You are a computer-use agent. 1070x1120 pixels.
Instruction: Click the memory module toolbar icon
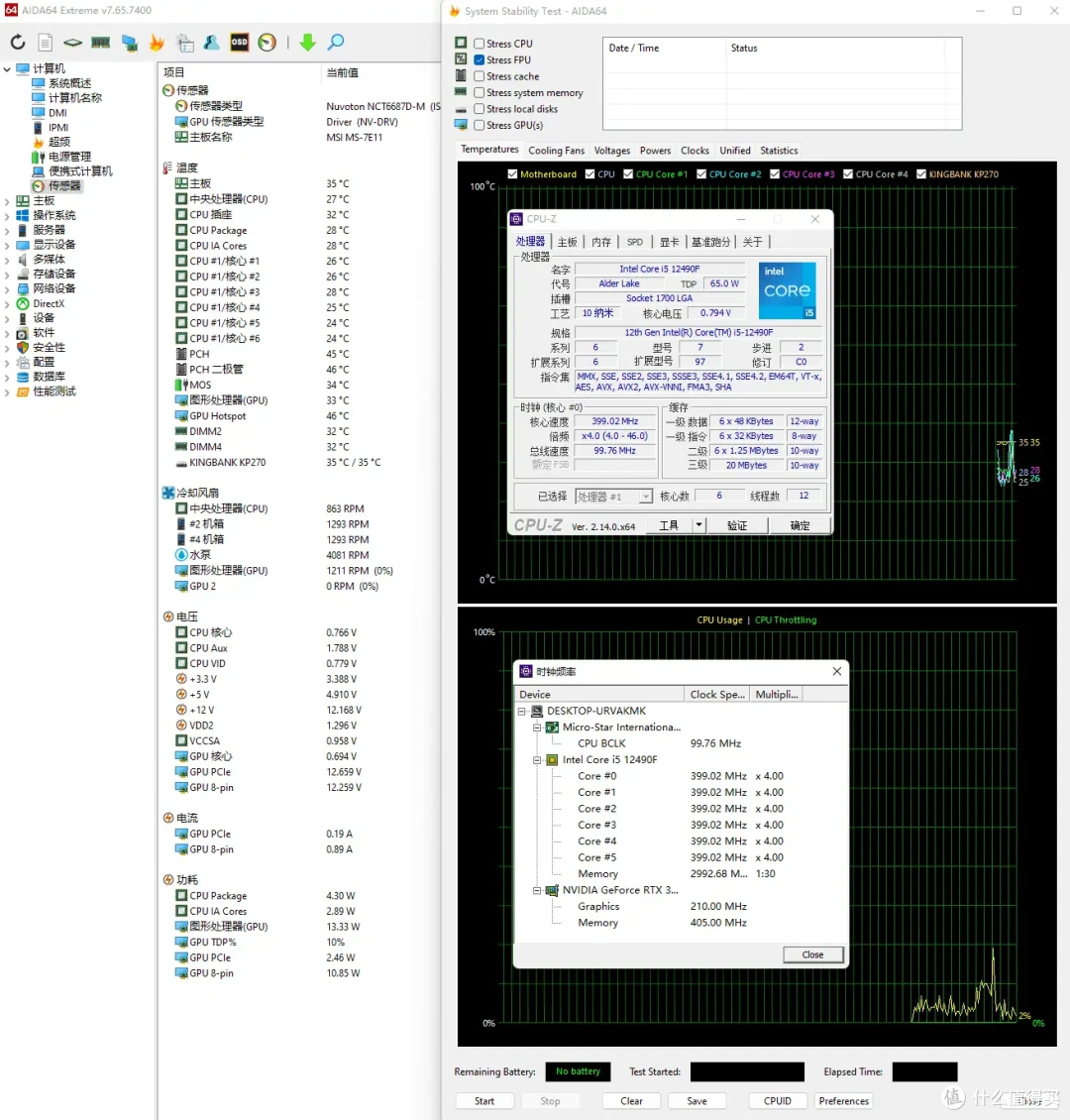101,43
